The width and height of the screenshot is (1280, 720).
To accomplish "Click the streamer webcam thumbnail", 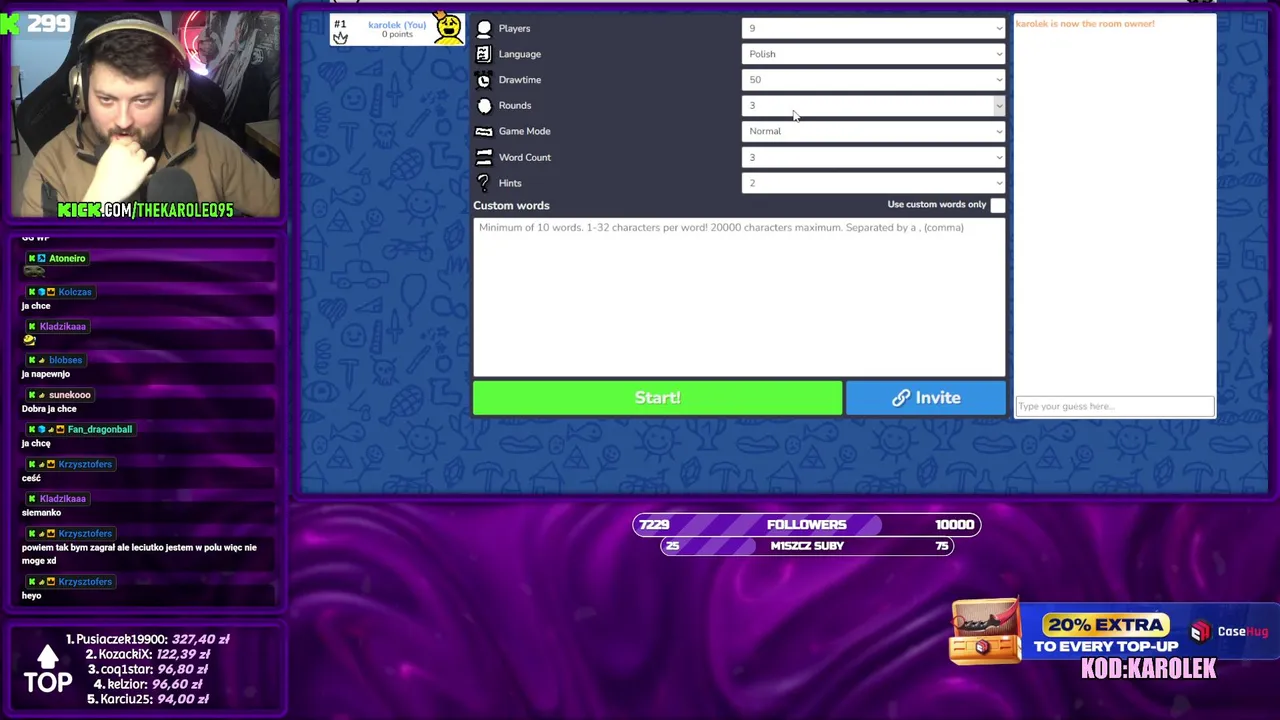I will point(145,115).
